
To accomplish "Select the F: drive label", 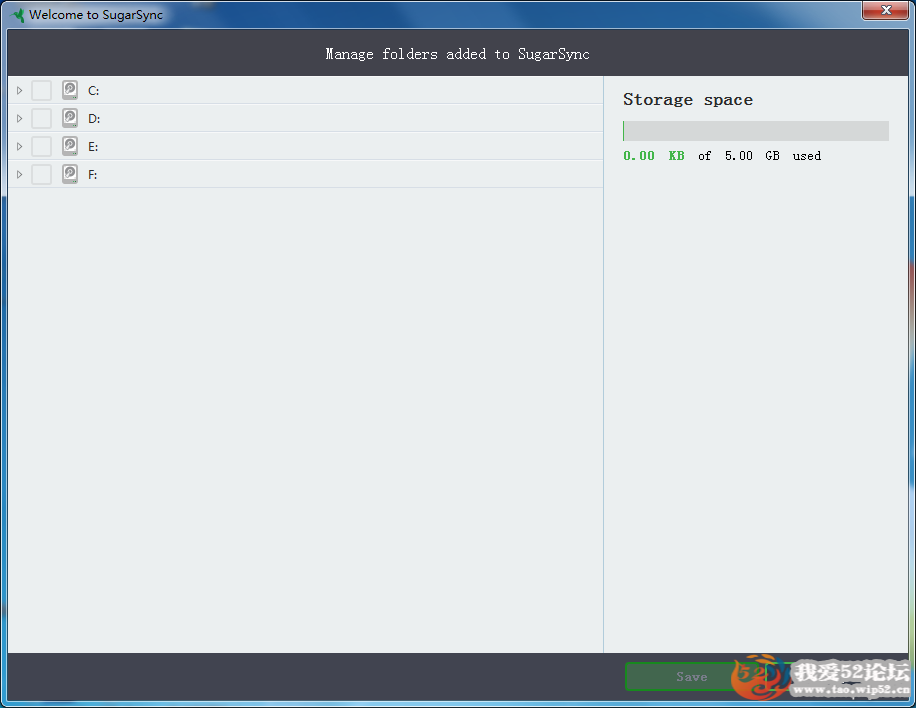I will (x=92, y=175).
